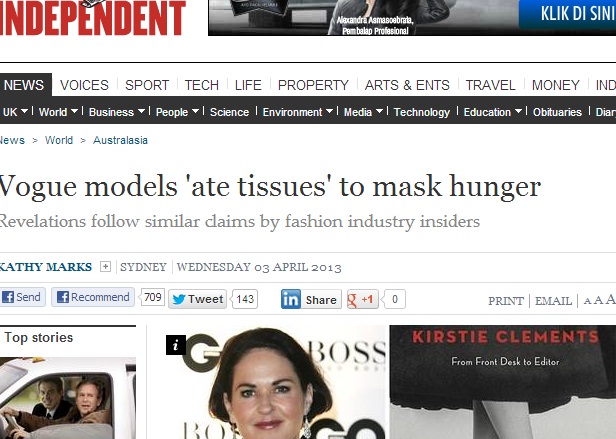The image size is (616, 439).
Task: Click the Kirstie Clements book cover image
Action: (x=503, y=382)
